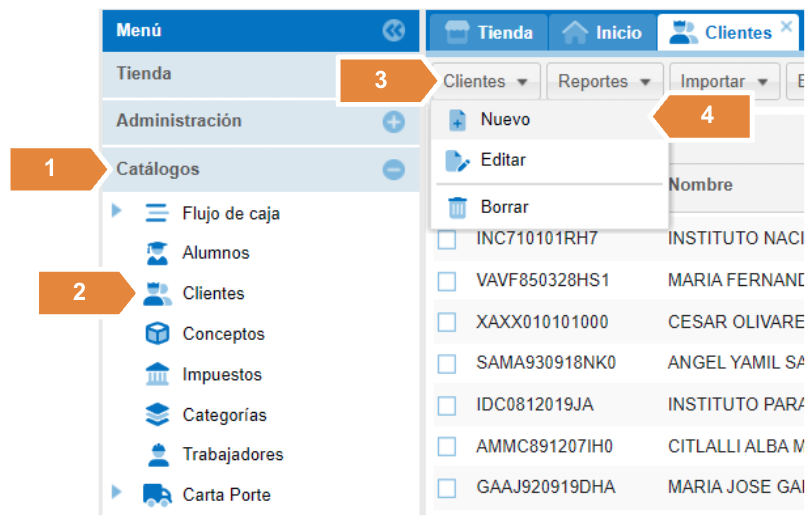Image resolution: width=811 pixels, height=521 pixels.
Task: Open Clientes in the Catálogos tree
Action: (x=213, y=294)
